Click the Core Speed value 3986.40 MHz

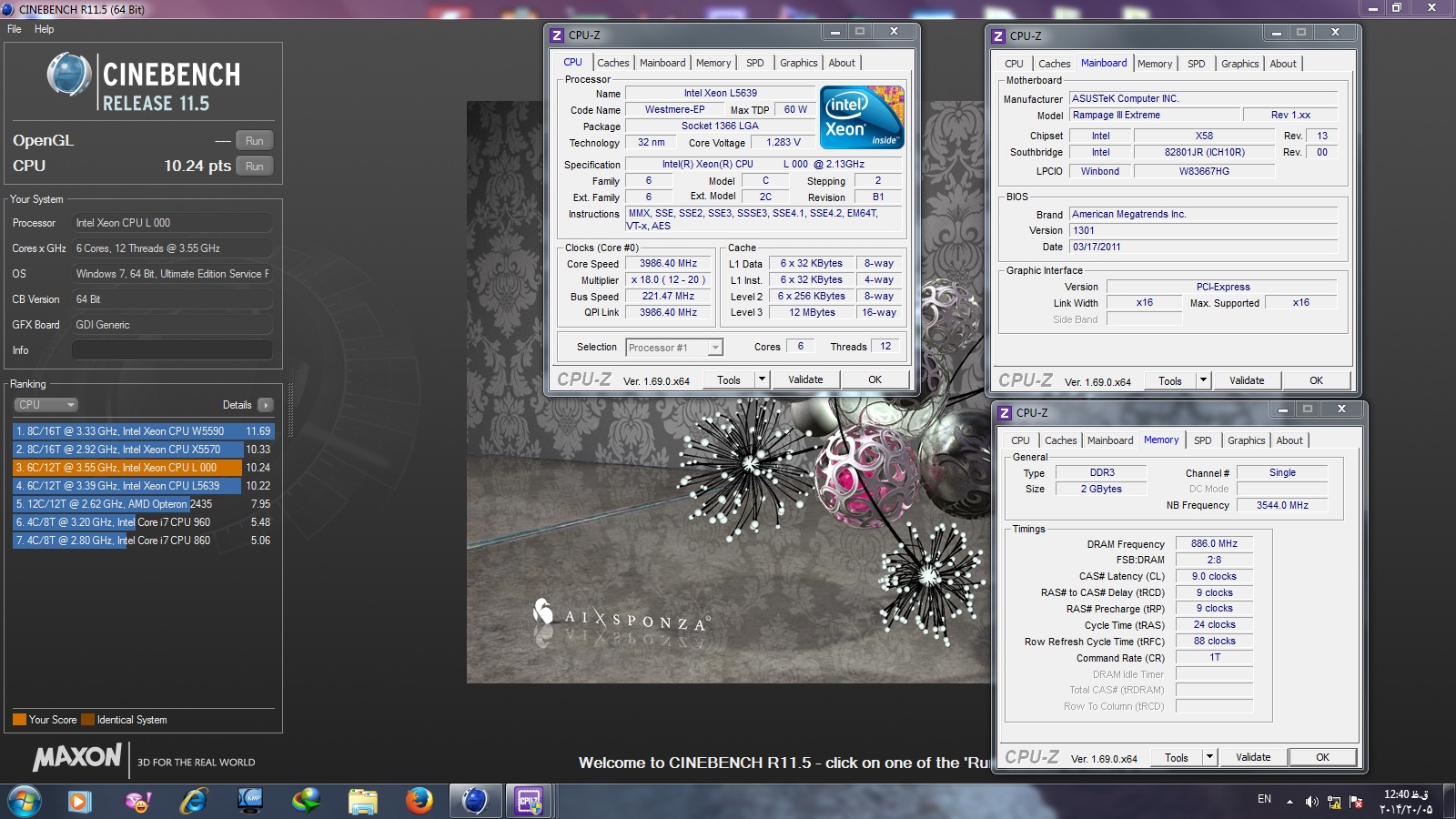pyautogui.click(x=668, y=264)
